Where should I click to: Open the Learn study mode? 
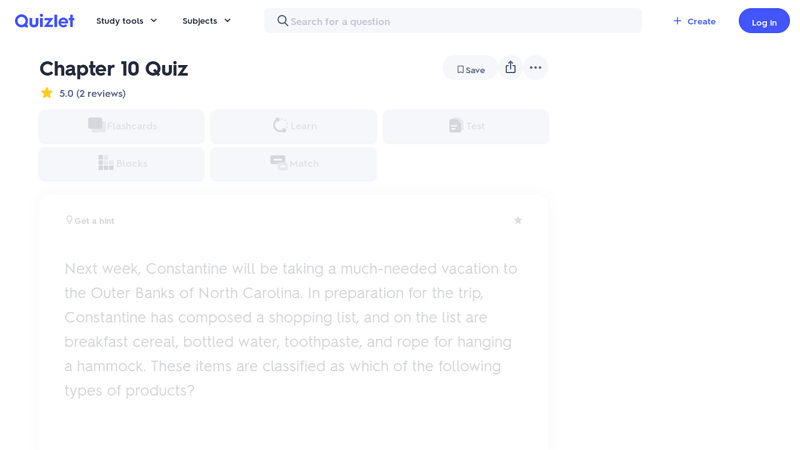tap(294, 126)
